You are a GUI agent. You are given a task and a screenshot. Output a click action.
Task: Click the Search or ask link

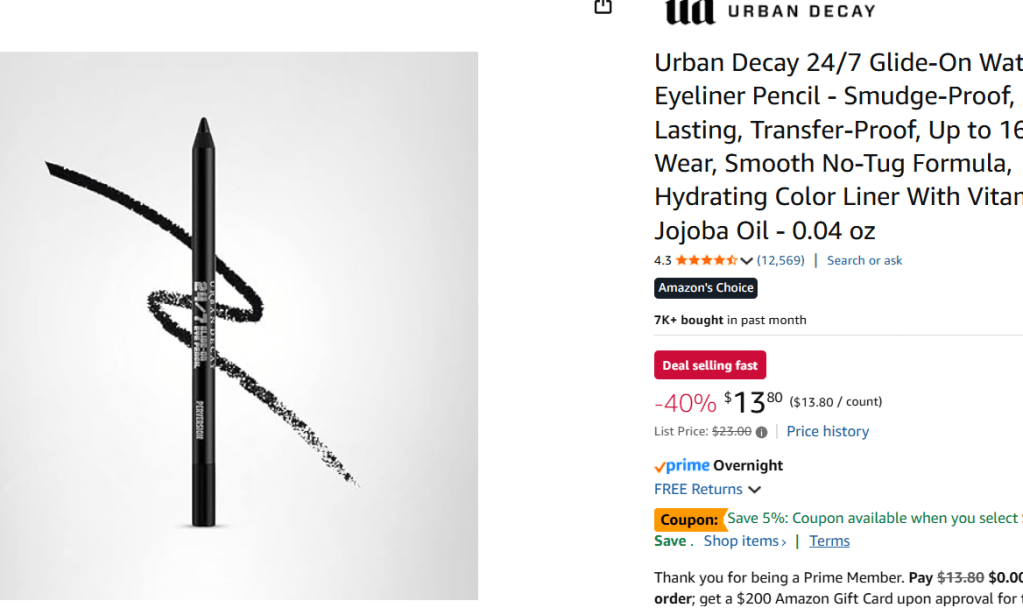[864, 260]
